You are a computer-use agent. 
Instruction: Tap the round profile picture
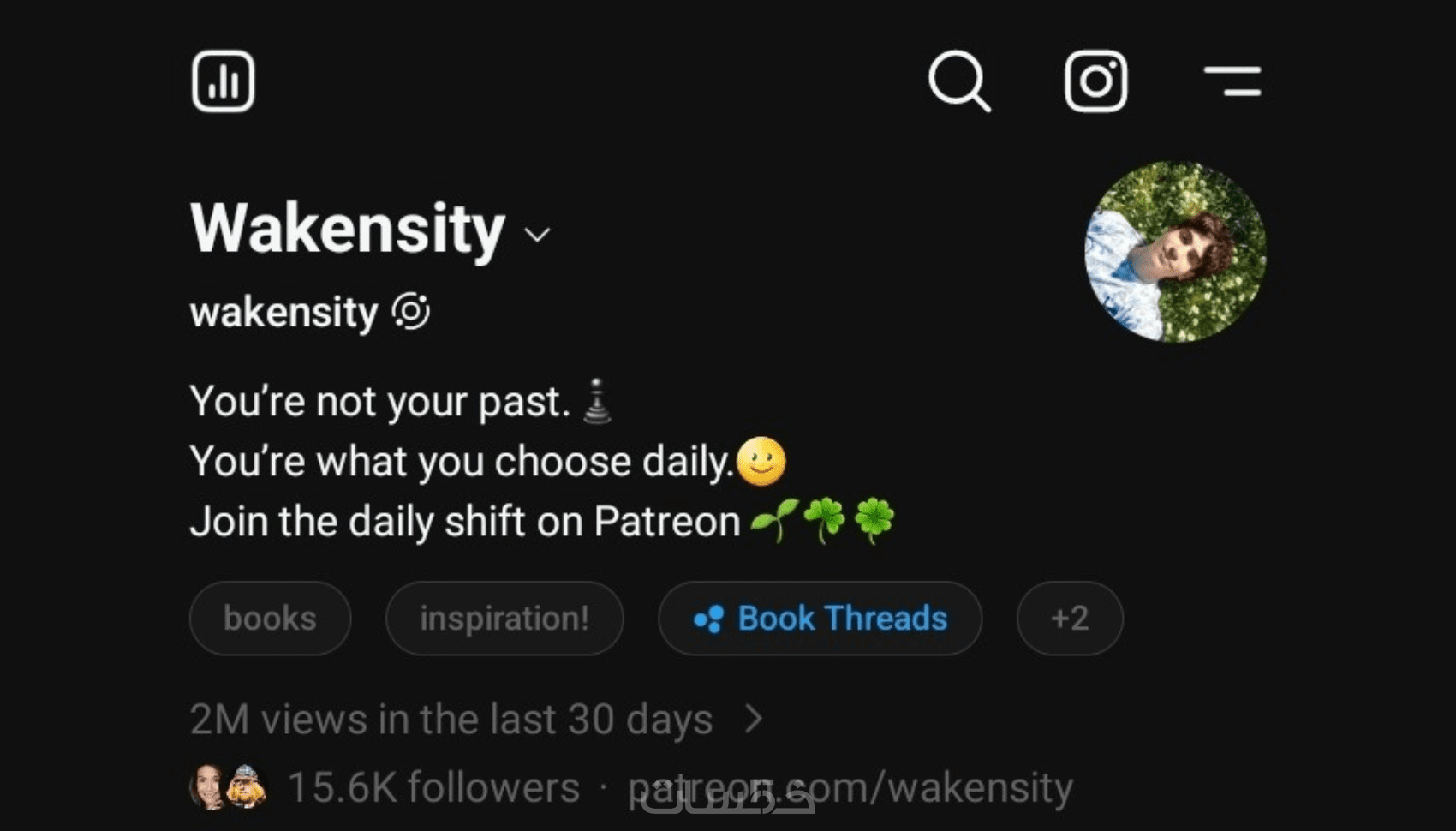1176,252
